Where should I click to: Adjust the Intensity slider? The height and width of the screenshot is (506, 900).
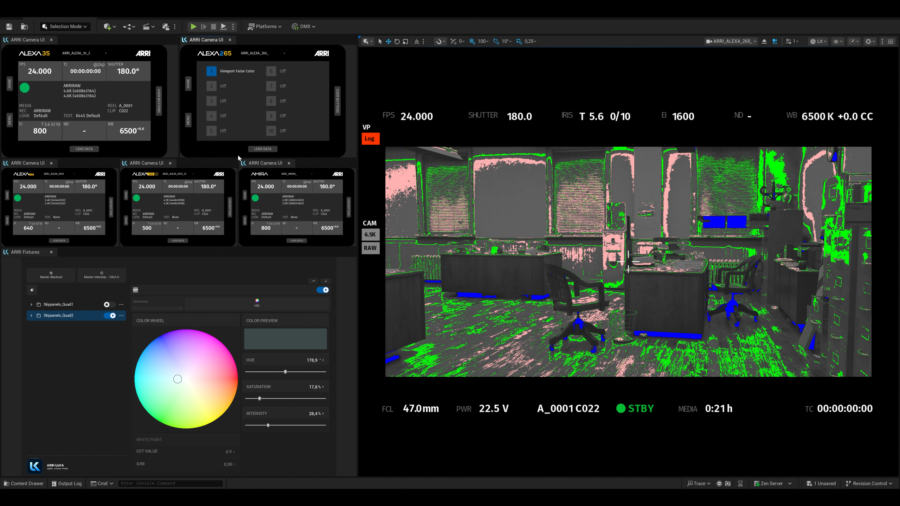285,425
